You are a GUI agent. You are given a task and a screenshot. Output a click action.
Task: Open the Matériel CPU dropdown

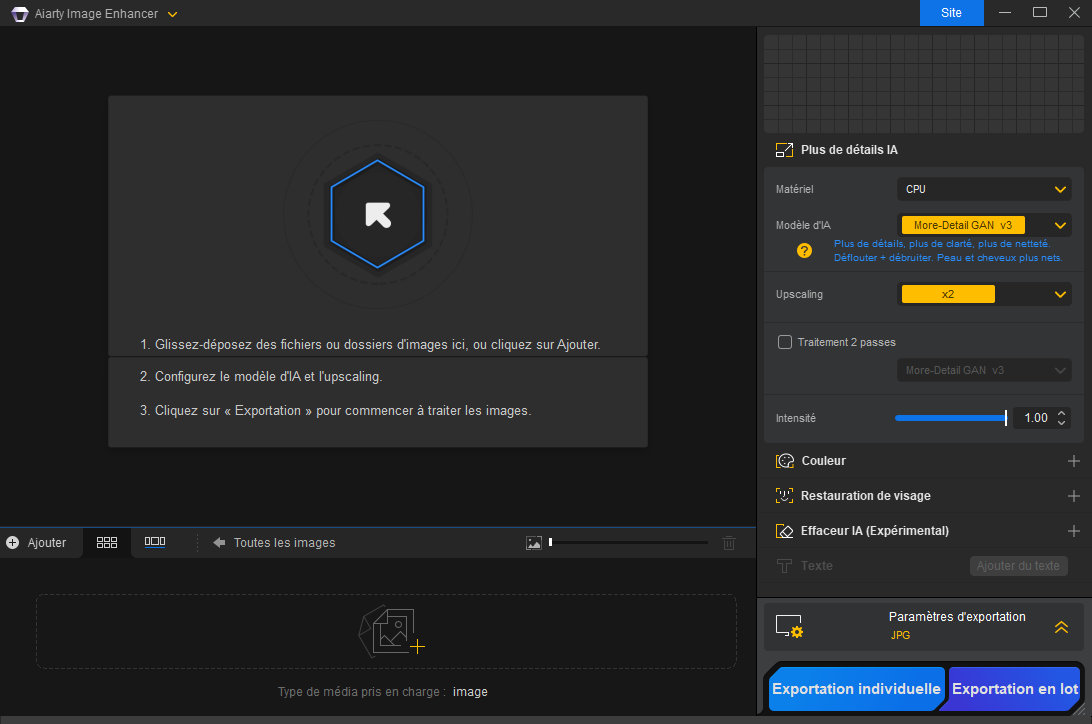983,189
